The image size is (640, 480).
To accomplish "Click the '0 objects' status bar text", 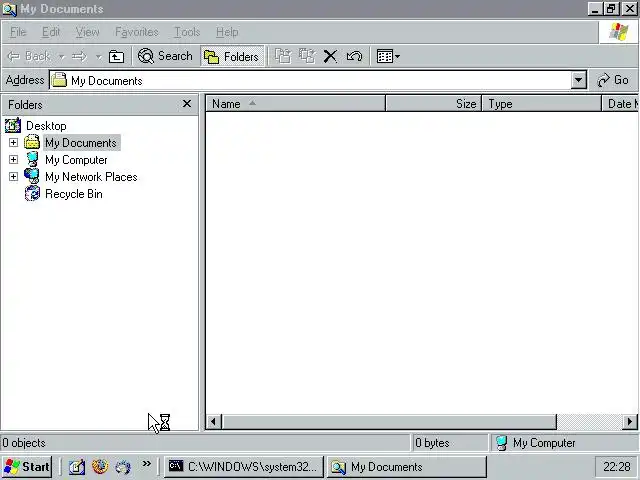I will 24,443.
